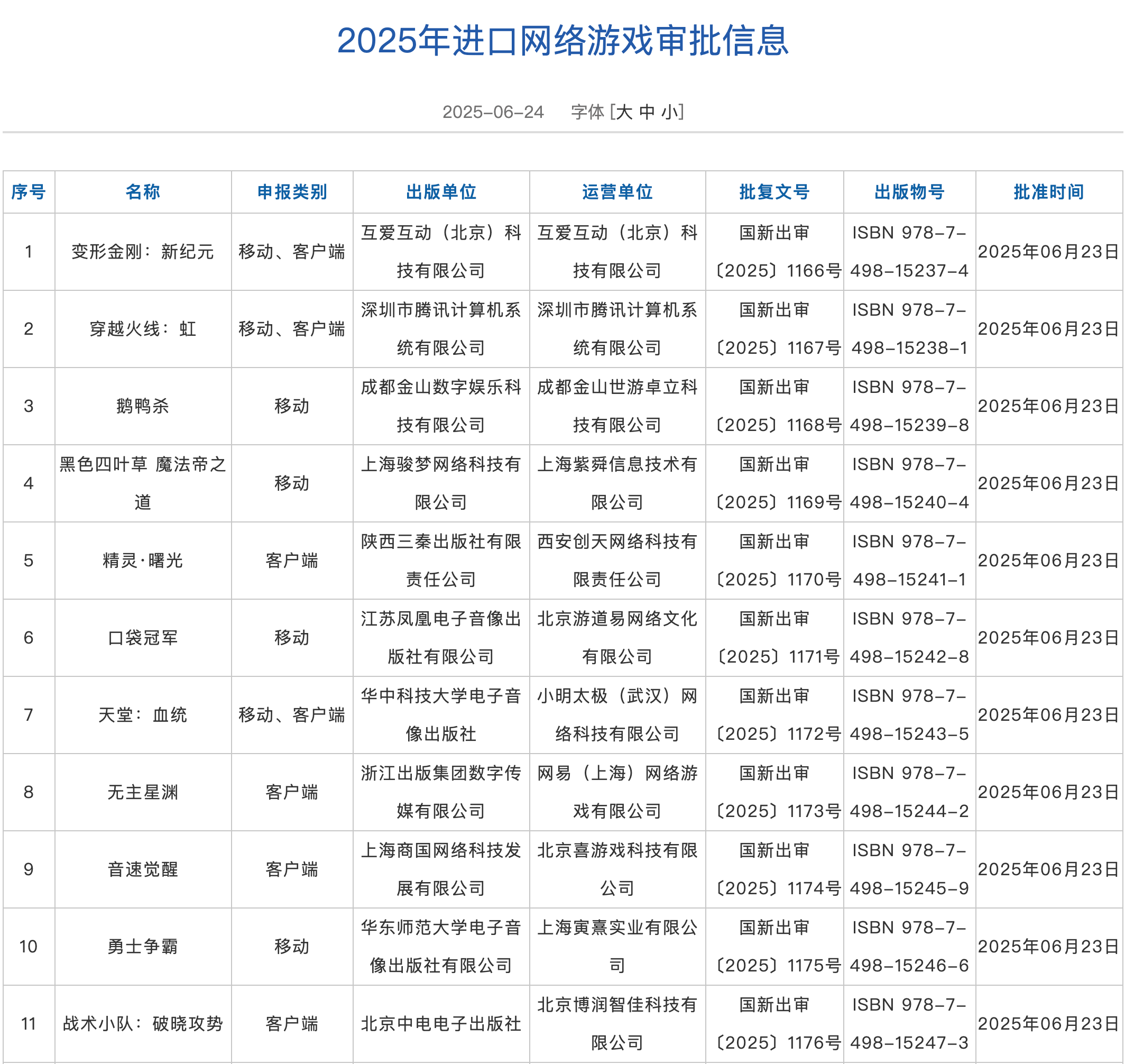The height and width of the screenshot is (1064, 1125).
Task: Click the 申报类别 column header
Action: [x=292, y=192]
